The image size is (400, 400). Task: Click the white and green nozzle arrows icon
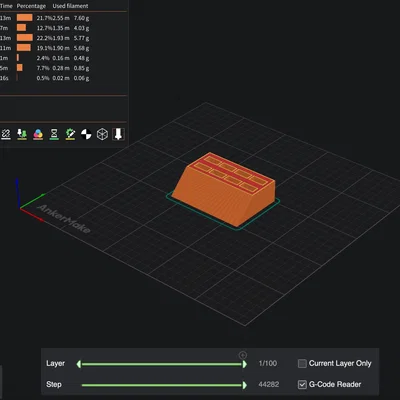coord(22,134)
